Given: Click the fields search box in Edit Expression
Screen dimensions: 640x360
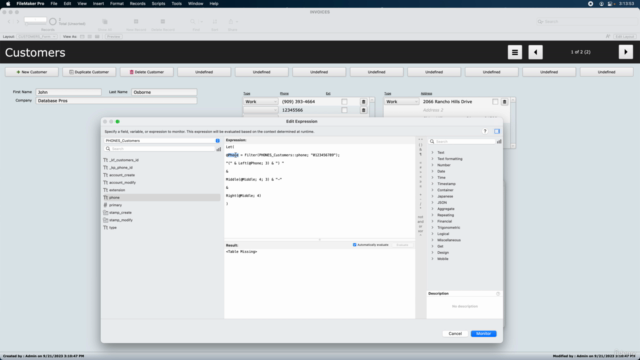Looking at the screenshot, I should pos(160,149).
